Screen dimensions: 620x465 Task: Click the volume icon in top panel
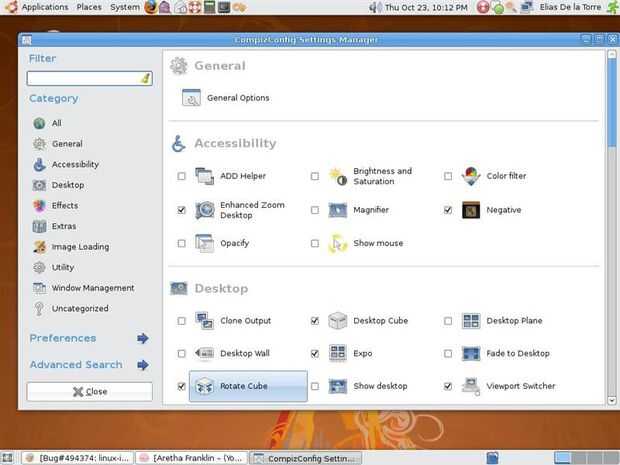(374, 7)
